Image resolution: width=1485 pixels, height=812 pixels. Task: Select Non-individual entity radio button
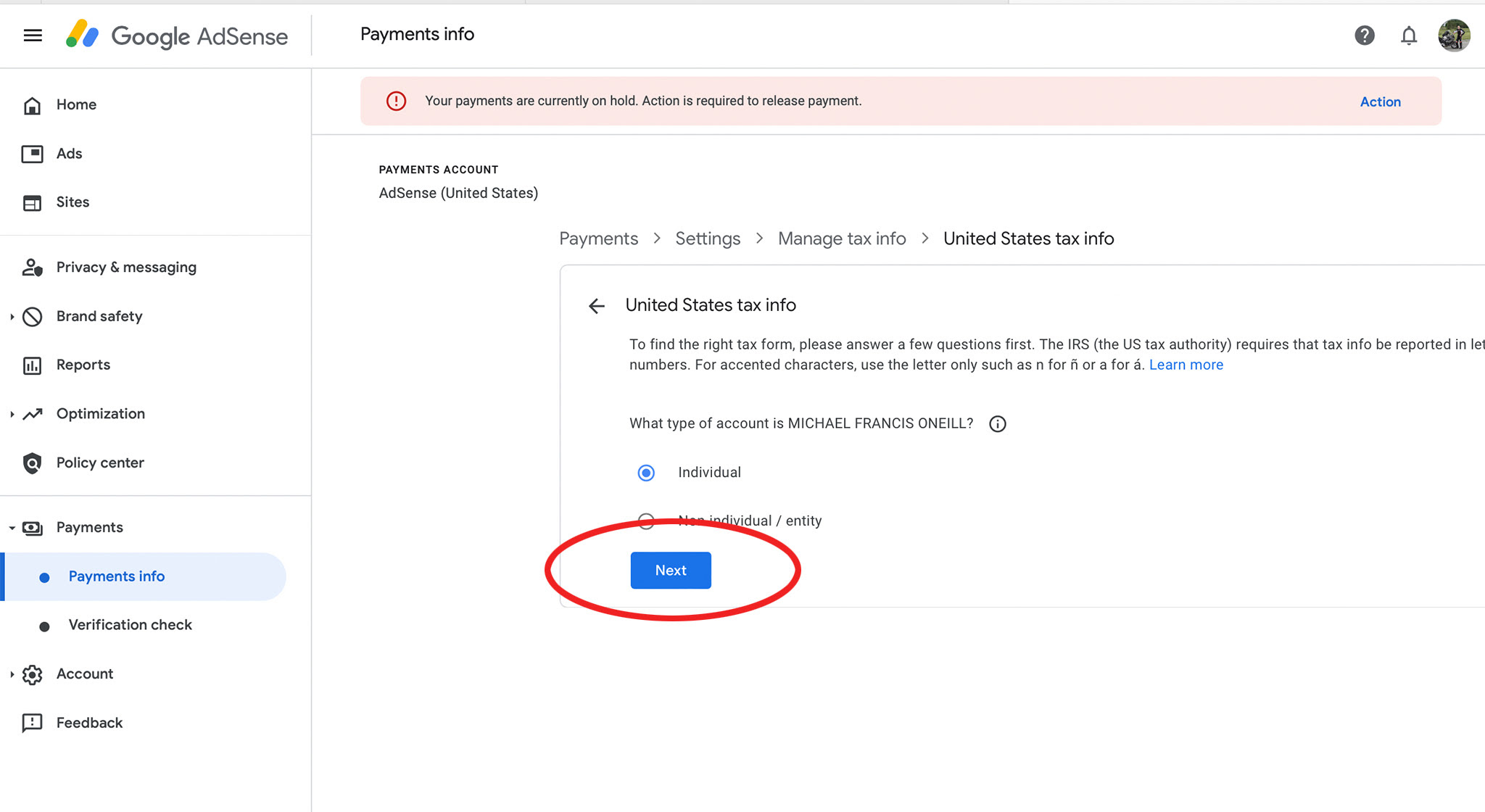coord(645,520)
